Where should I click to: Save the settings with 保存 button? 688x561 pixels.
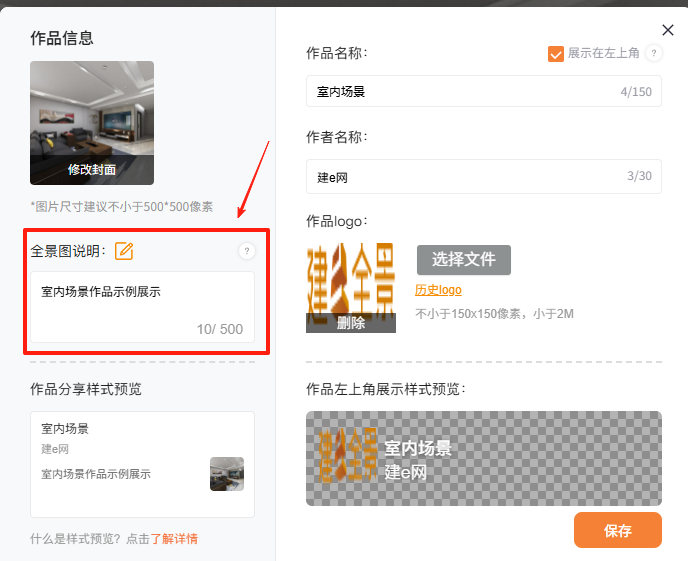click(x=617, y=530)
